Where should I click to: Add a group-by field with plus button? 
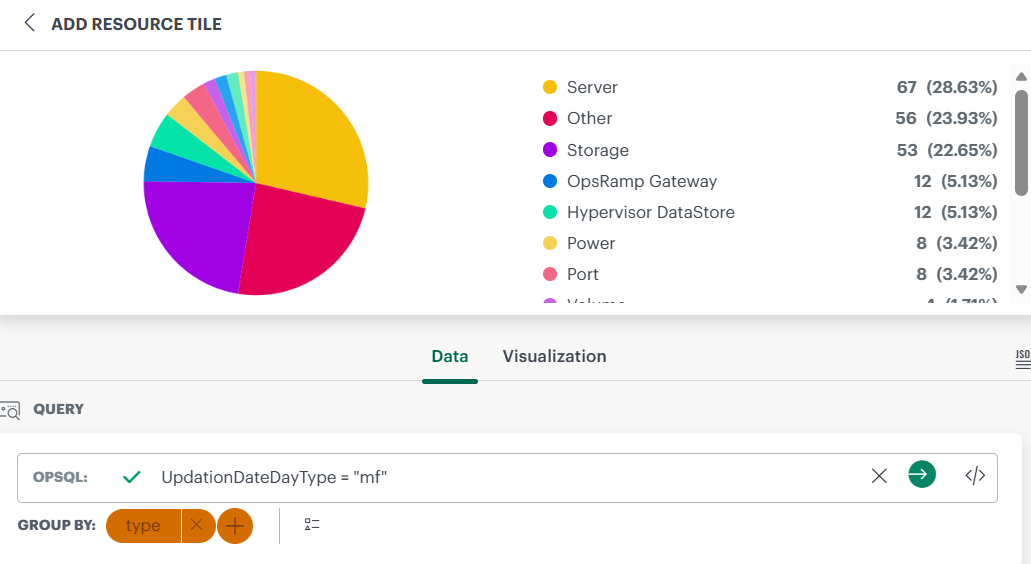tap(235, 526)
